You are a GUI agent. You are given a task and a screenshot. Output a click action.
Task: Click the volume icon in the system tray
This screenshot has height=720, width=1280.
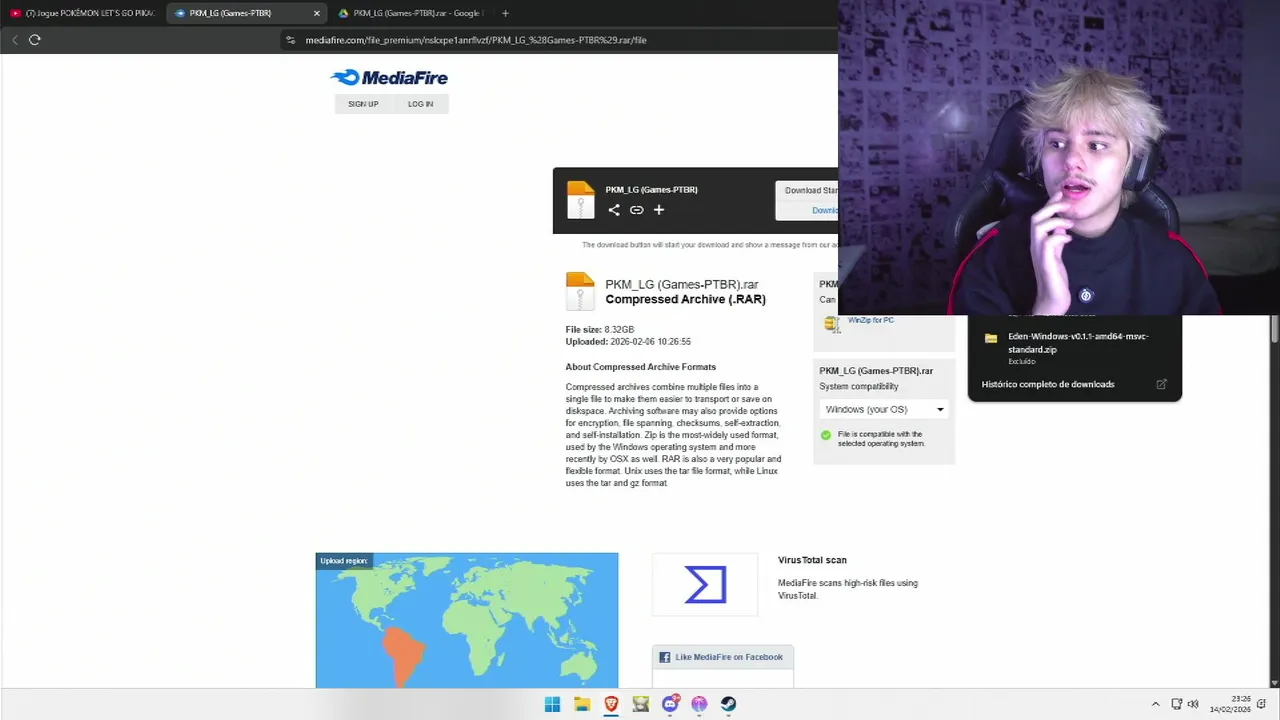[1193, 704]
